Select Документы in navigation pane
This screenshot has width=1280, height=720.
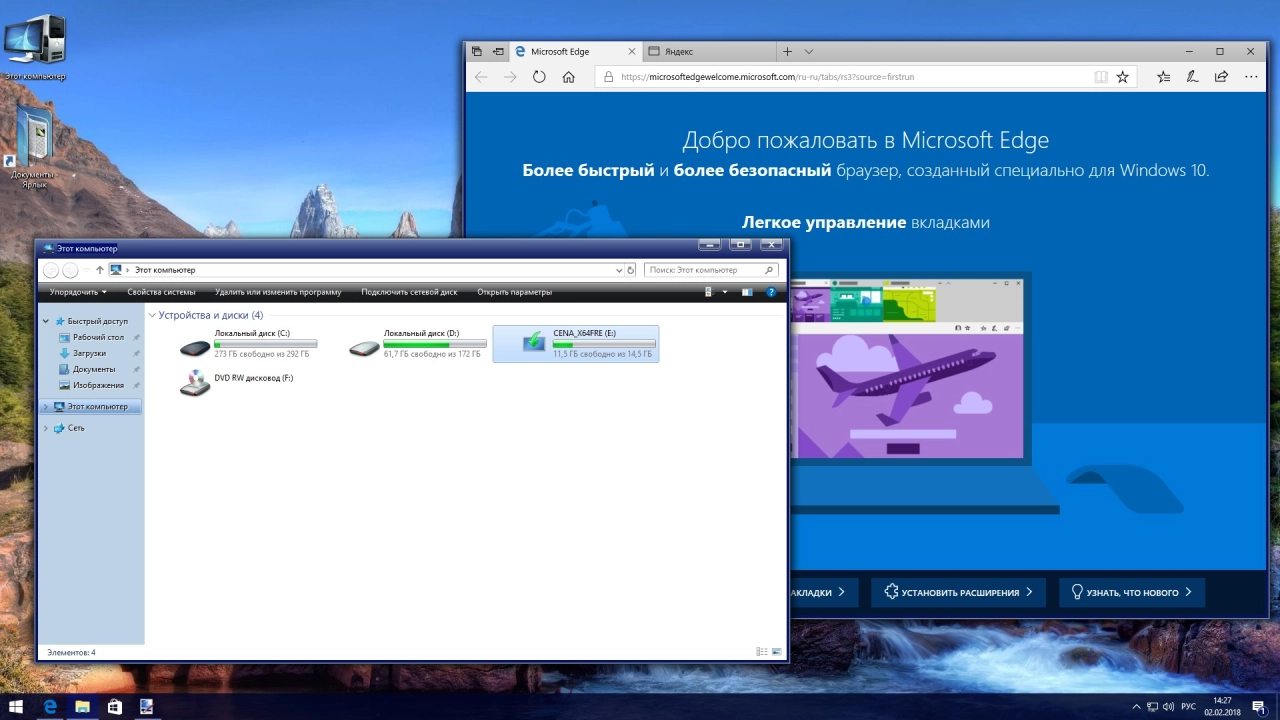point(93,369)
